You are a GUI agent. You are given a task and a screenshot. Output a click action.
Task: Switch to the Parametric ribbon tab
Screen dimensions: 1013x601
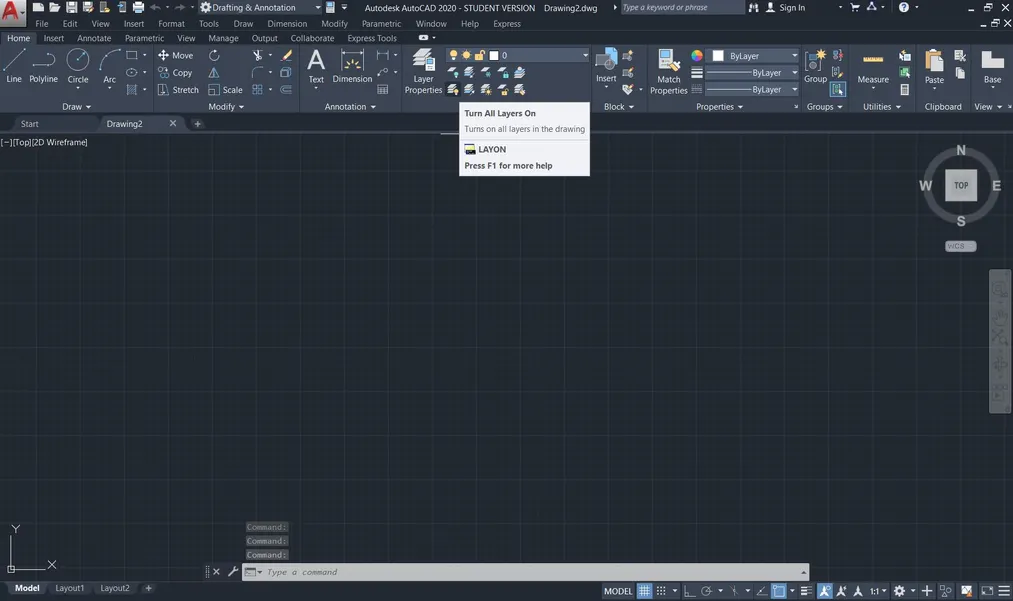pos(143,38)
